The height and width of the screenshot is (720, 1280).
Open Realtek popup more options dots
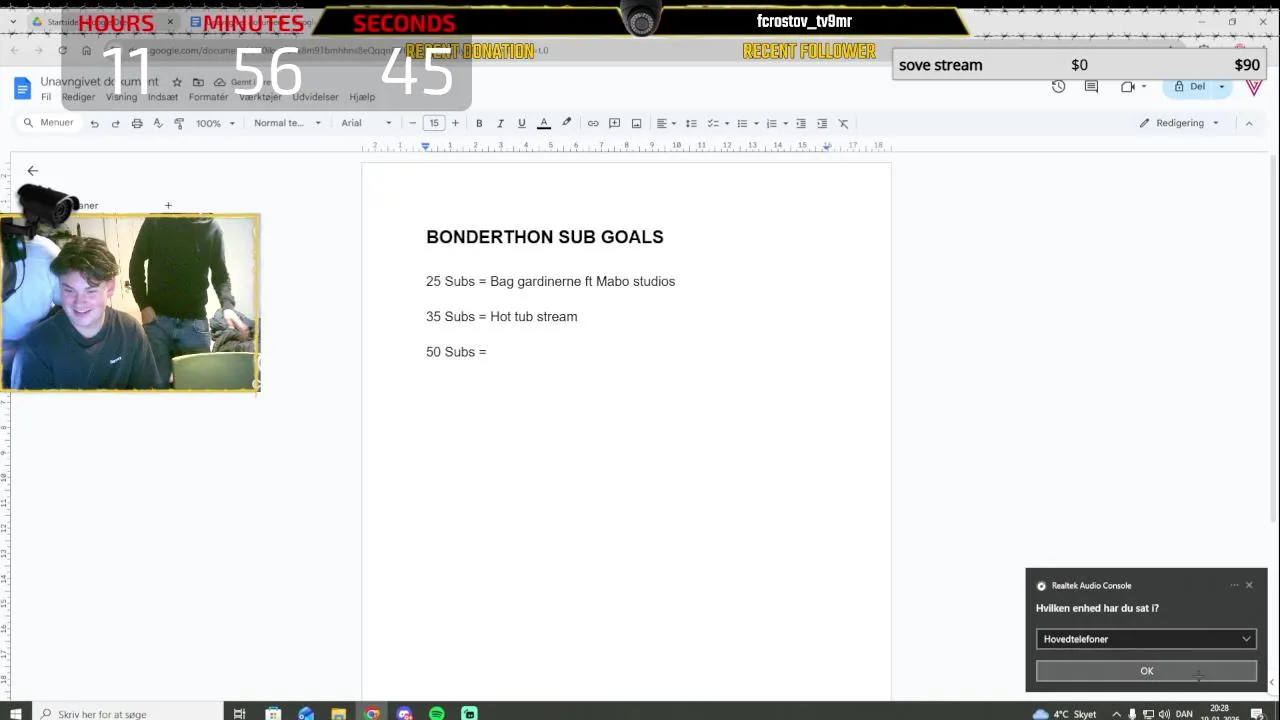[x=1234, y=585]
